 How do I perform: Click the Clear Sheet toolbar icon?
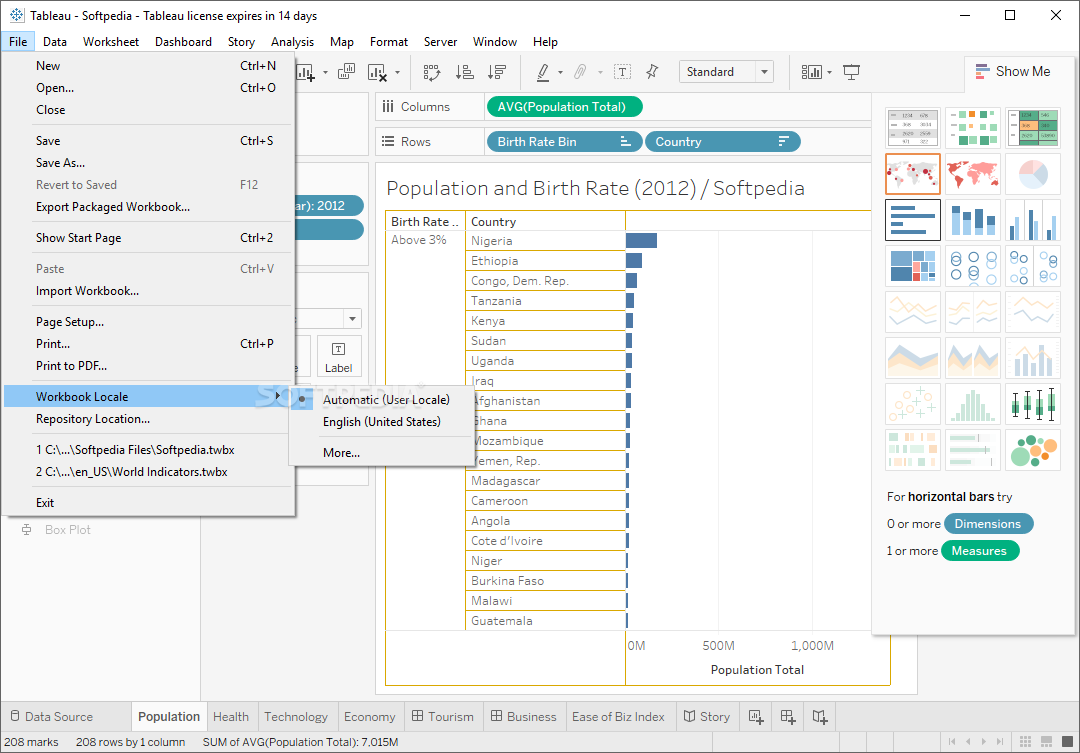(x=377, y=72)
